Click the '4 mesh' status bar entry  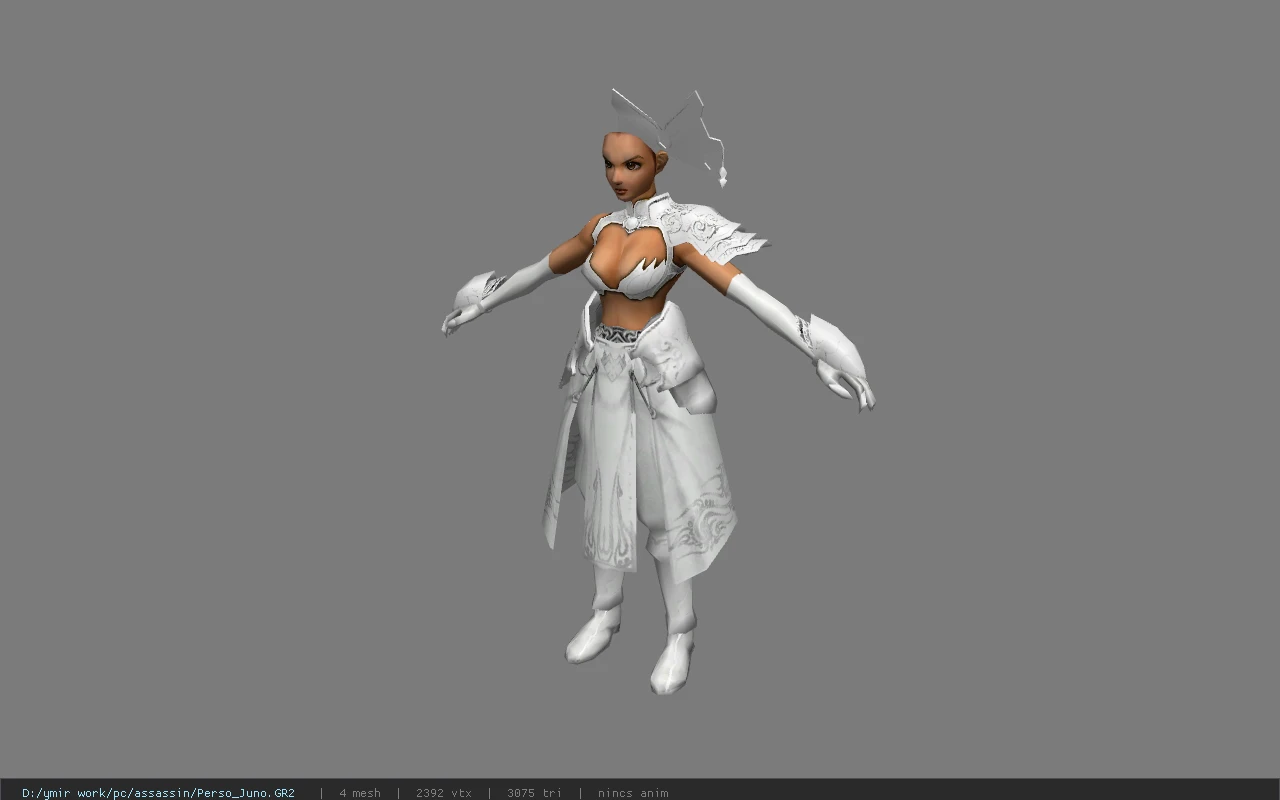tap(360, 793)
